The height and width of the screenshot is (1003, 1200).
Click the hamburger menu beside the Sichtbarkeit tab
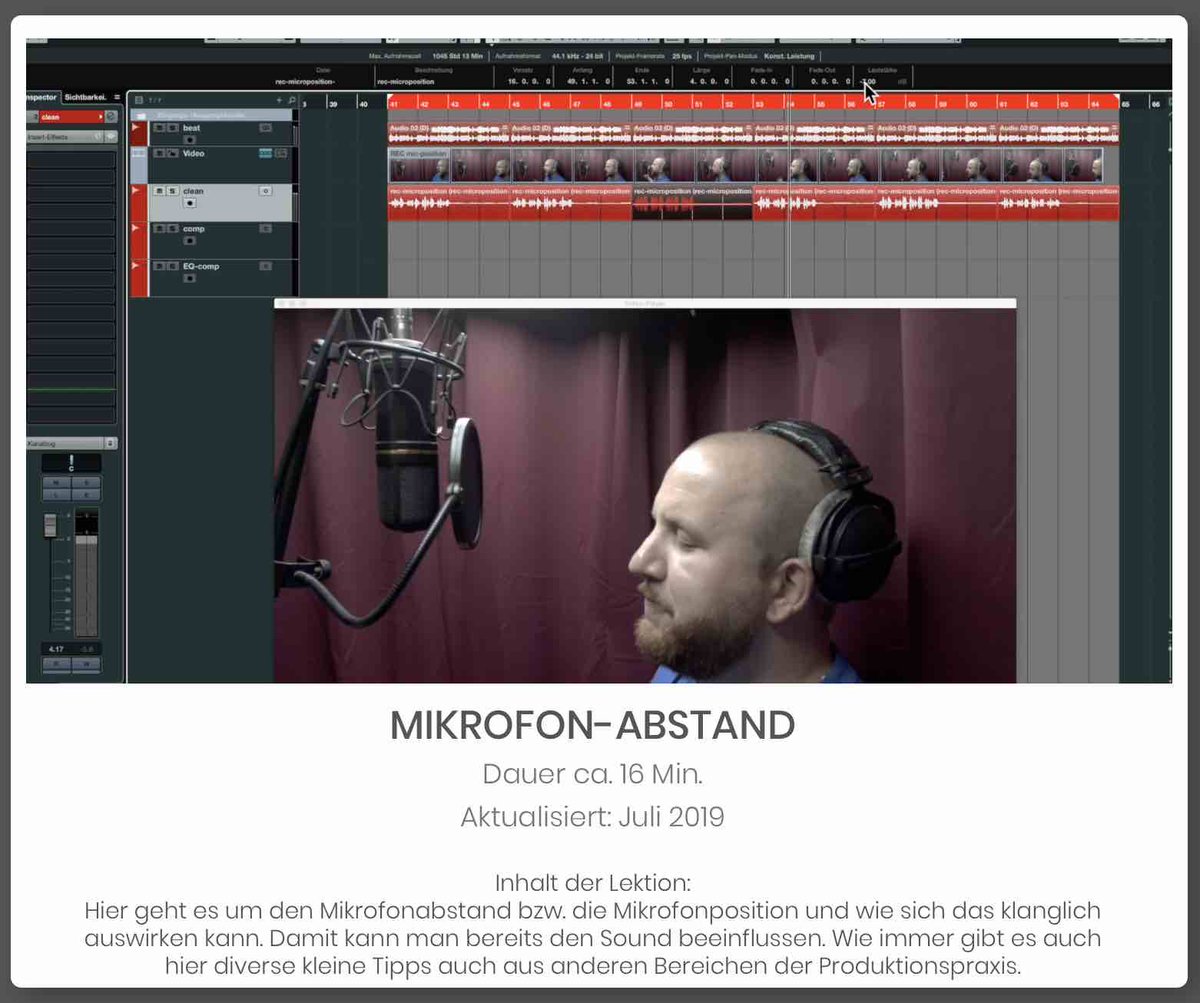[x=118, y=97]
